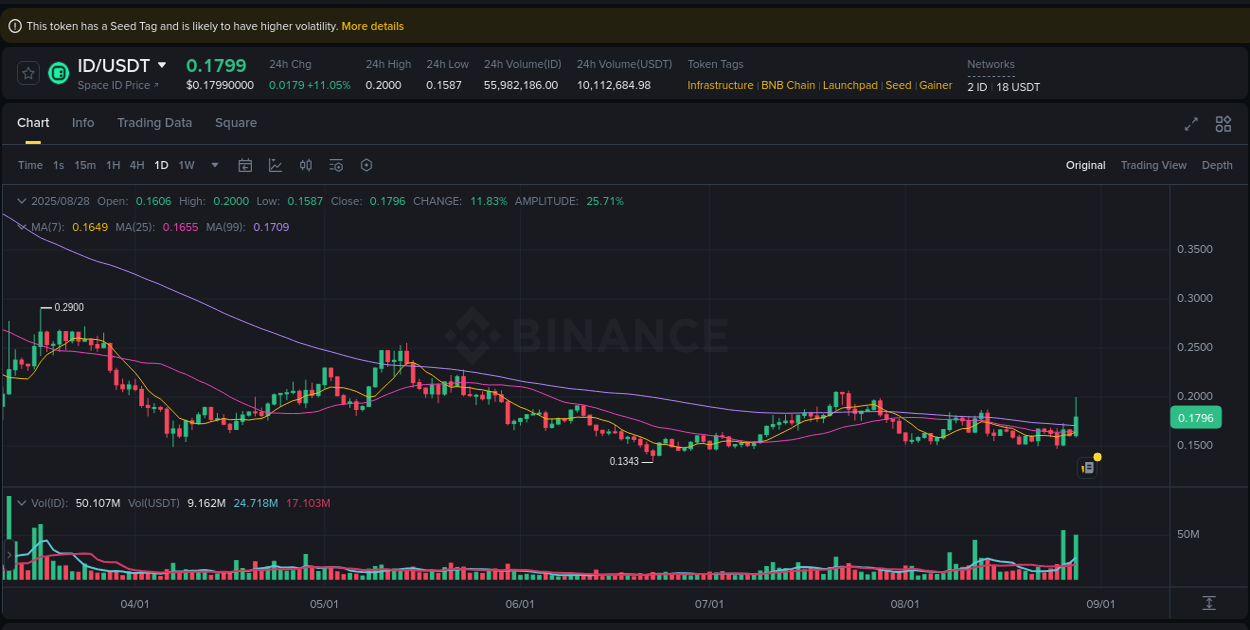This screenshot has width=1250, height=630.
Task: Switch chart to Trading View mode
Action: point(1153,165)
